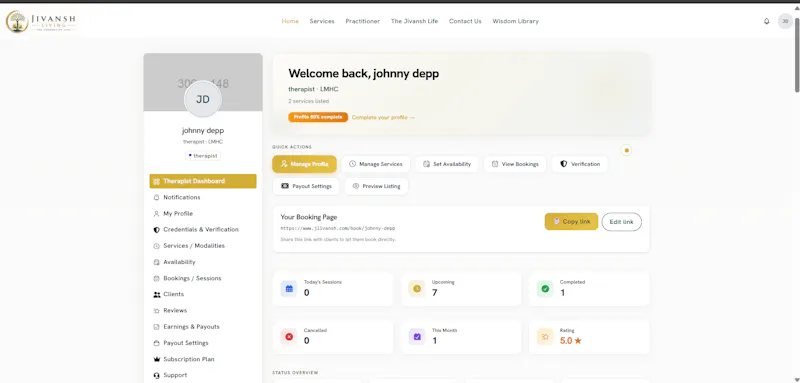Click the JD profile picture in sidebar
This screenshot has height=383, width=800.
[x=203, y=99]
